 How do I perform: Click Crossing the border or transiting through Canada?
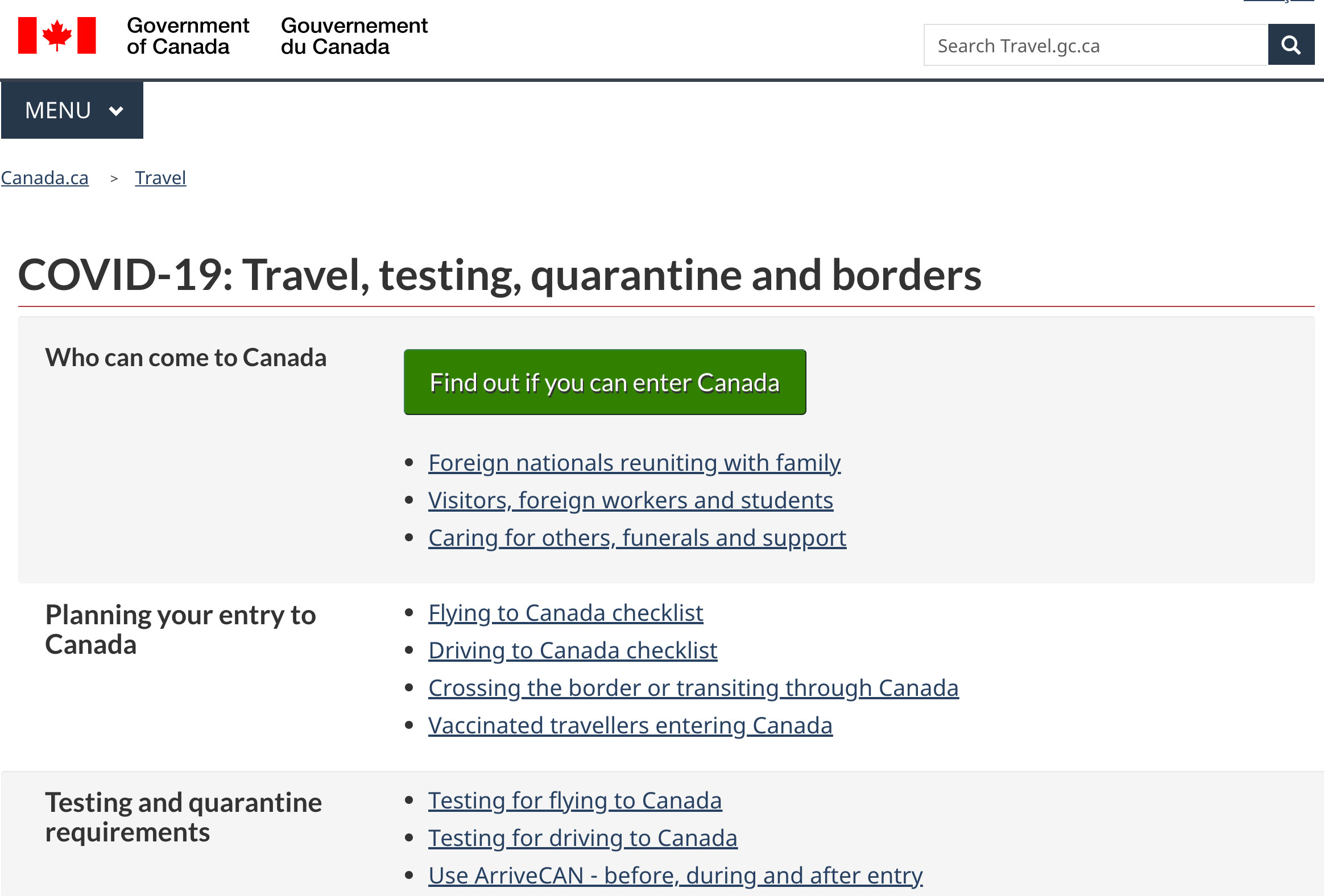[693, 688]
